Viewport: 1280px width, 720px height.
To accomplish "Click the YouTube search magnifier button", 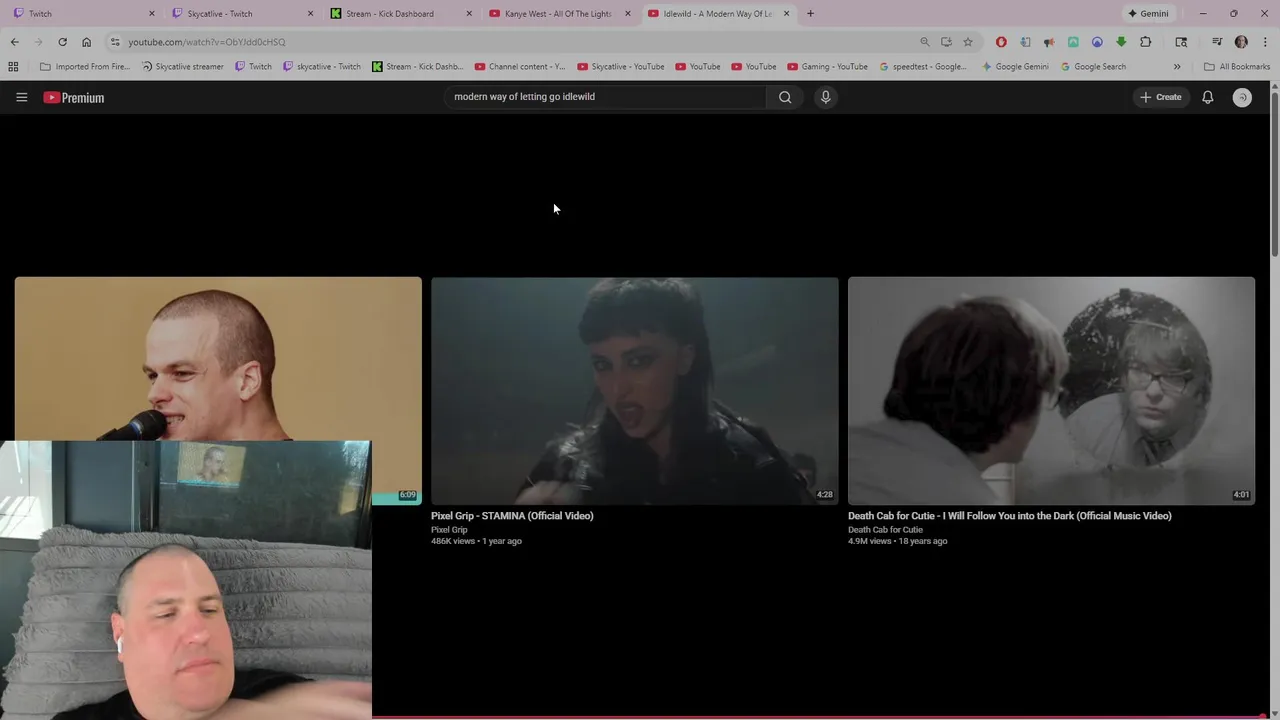I will [x=785, y=97].
